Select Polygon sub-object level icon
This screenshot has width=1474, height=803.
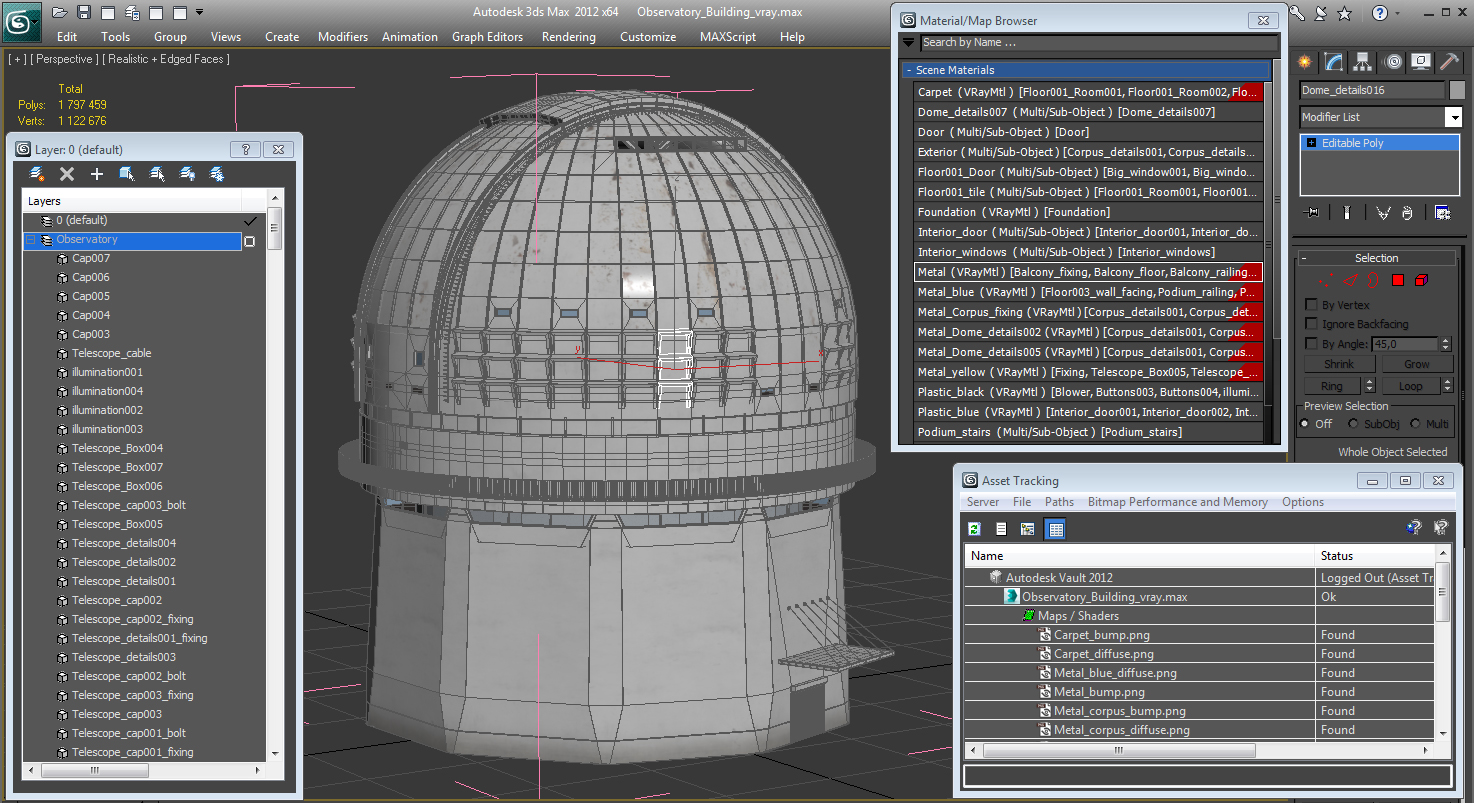(x=1398, y=281)
